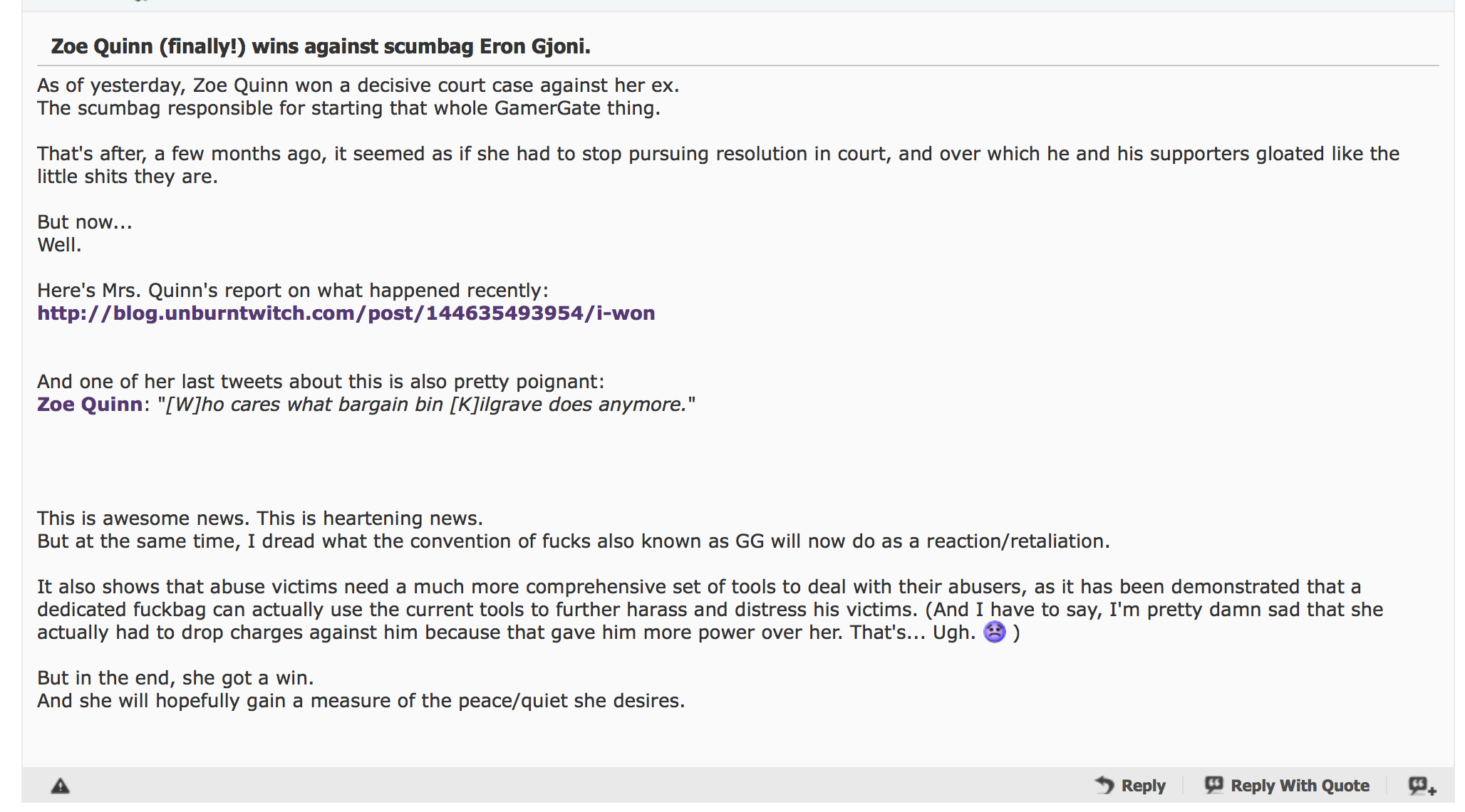
Task: Click the sentence mentioning "GamerGate thing"
Action: [x=348, y=108]
